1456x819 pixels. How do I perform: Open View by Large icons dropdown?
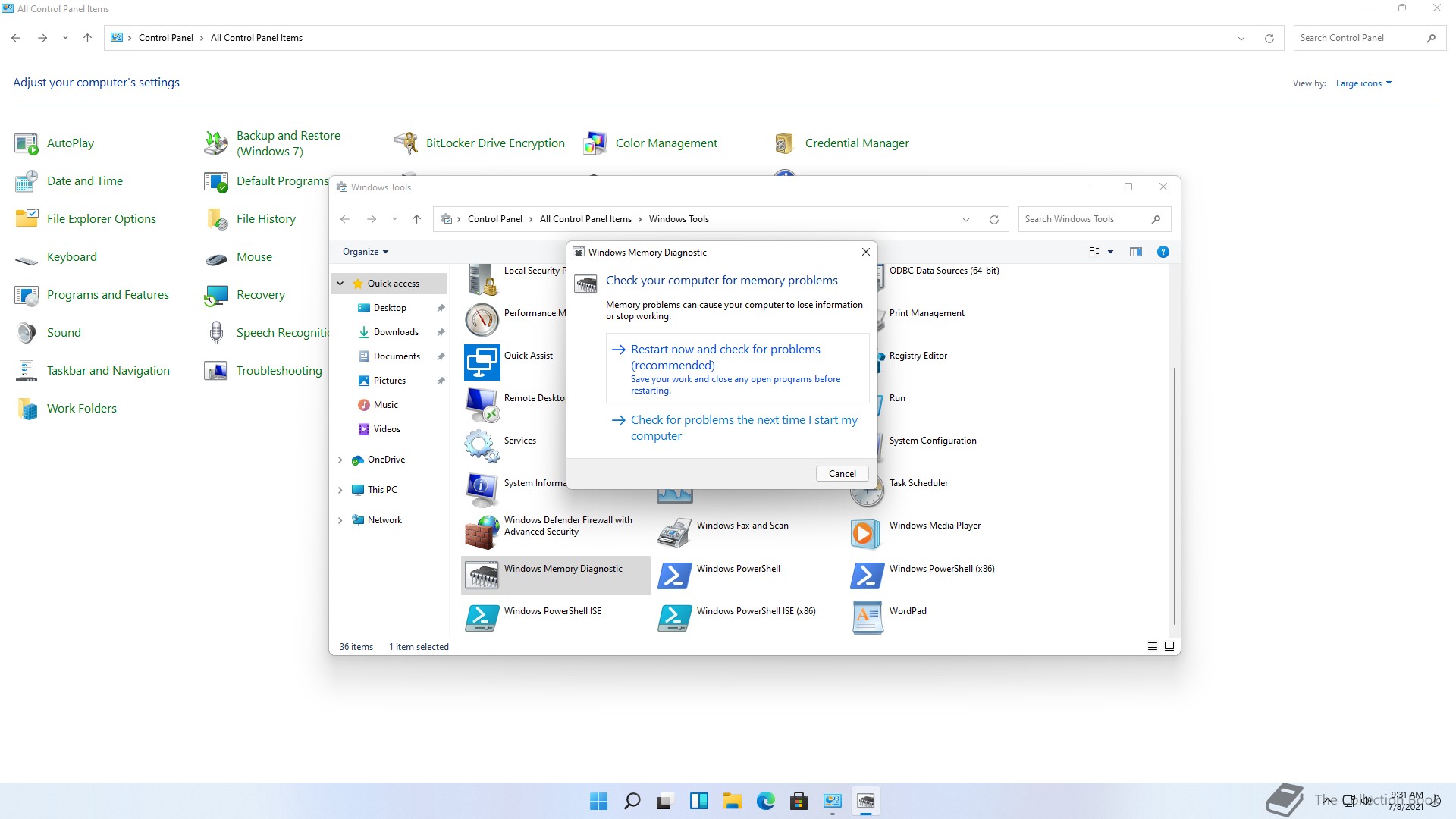(1363, 83)
